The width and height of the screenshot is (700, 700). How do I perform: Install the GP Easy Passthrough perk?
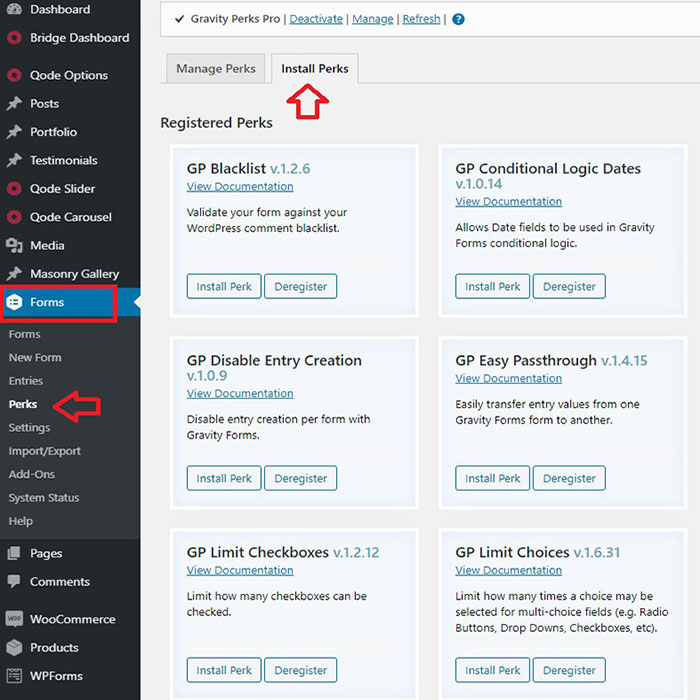(492, 479)
